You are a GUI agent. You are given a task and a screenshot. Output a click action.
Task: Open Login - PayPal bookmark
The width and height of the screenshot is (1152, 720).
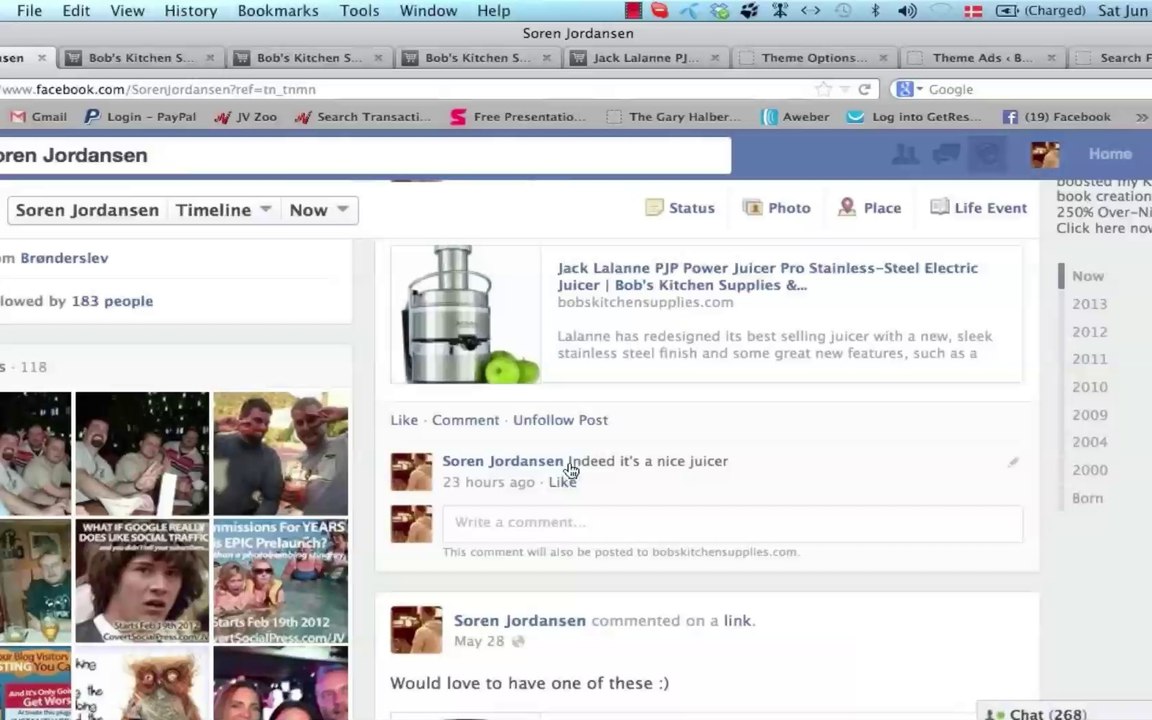click(x=140, y=117)
